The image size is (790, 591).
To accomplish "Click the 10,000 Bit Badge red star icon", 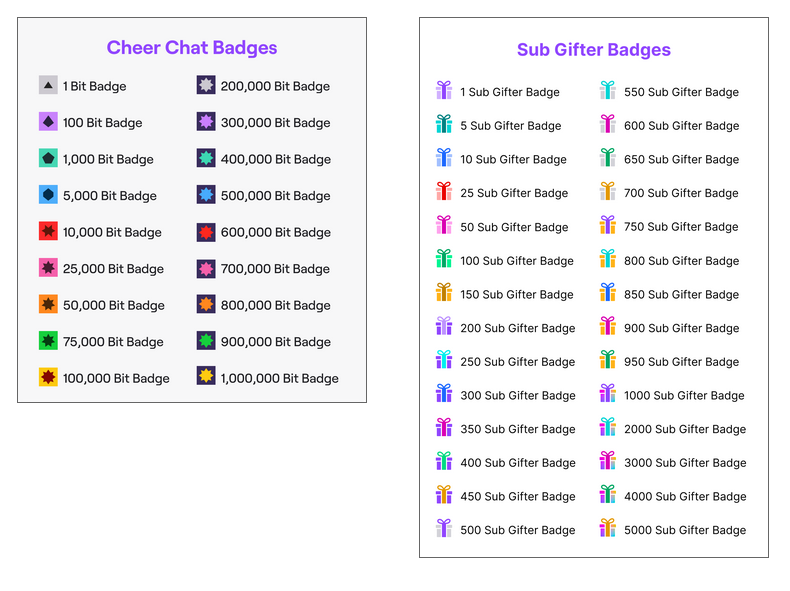I will pos(48,231).
